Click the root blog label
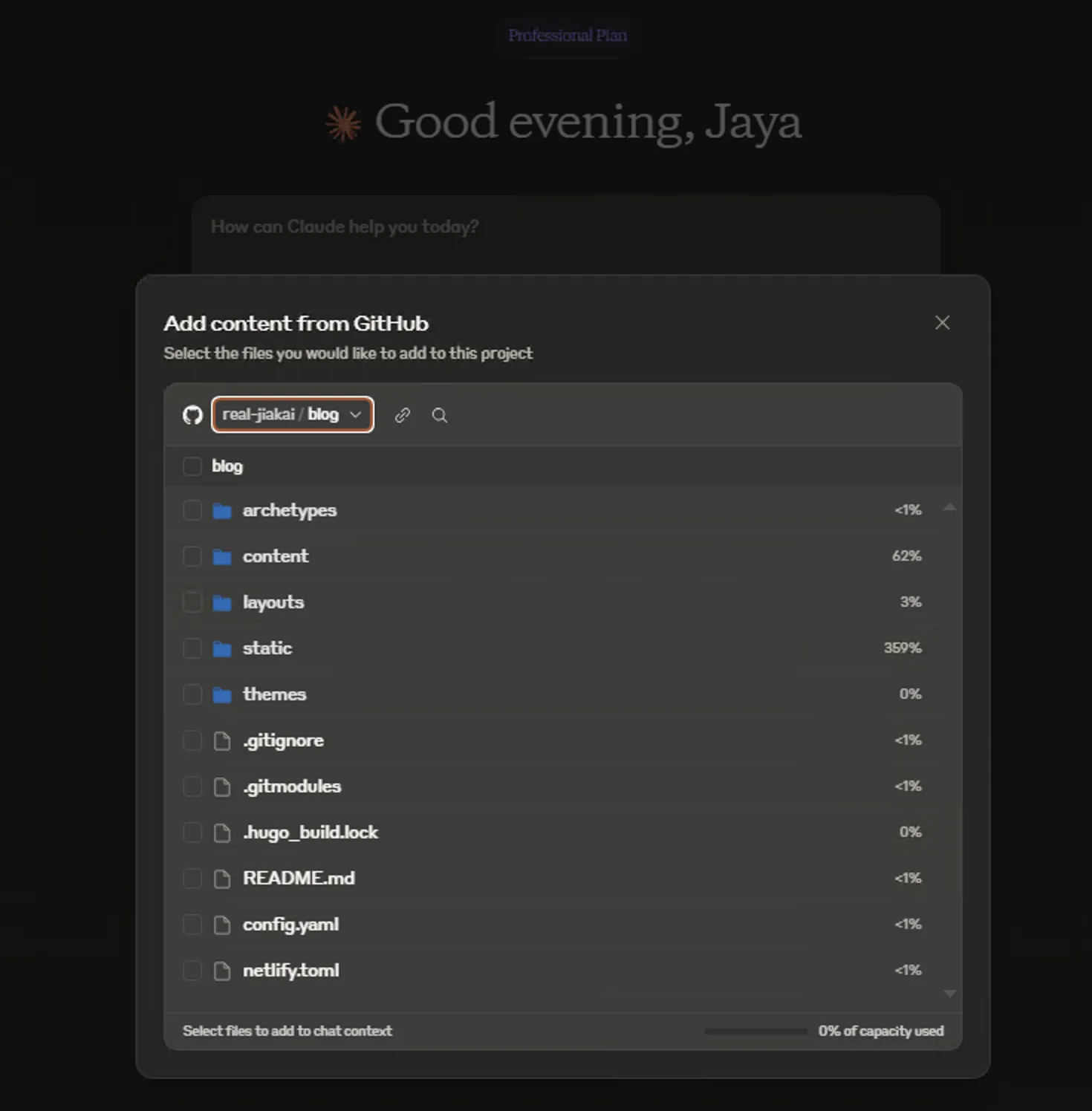 [x=227, y=466]
